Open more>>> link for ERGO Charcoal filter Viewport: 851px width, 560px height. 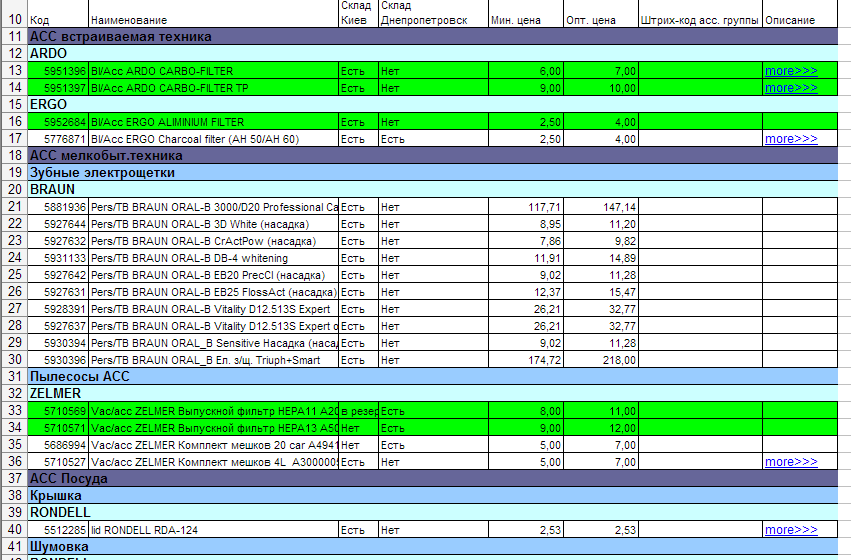pos(791,139)
